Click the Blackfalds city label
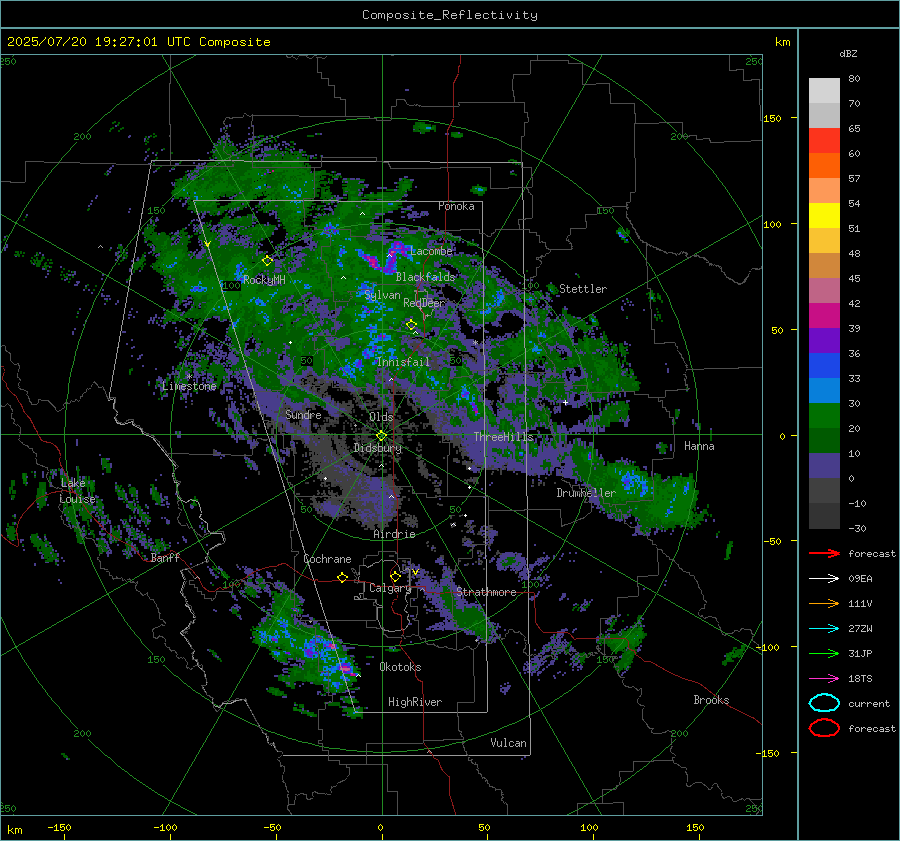This screenshot has height=841, width=900. point(425,277)
